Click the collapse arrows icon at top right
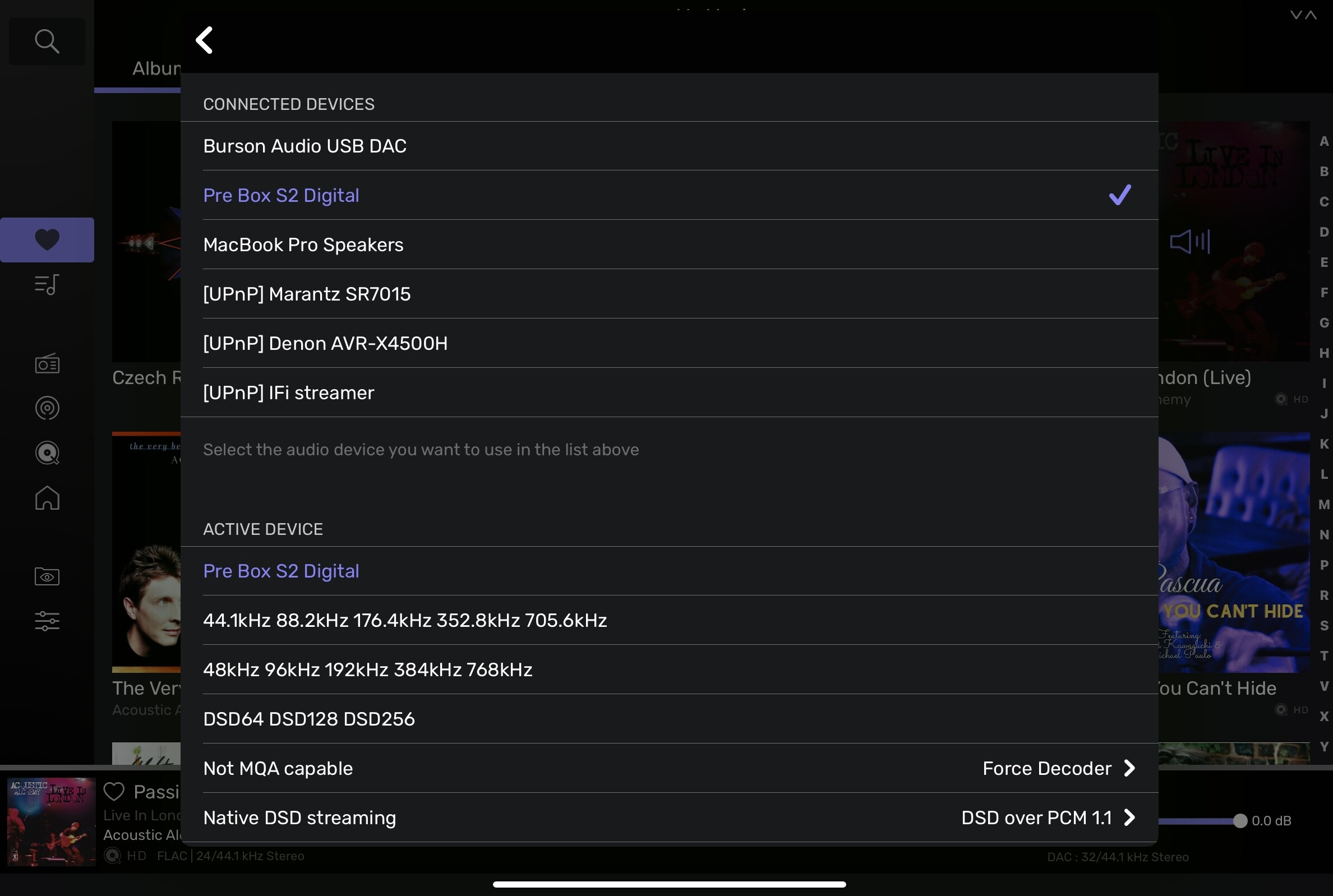Viewport: 1333px width, 896px height. pyautogui.click(x=1303, y=16)
